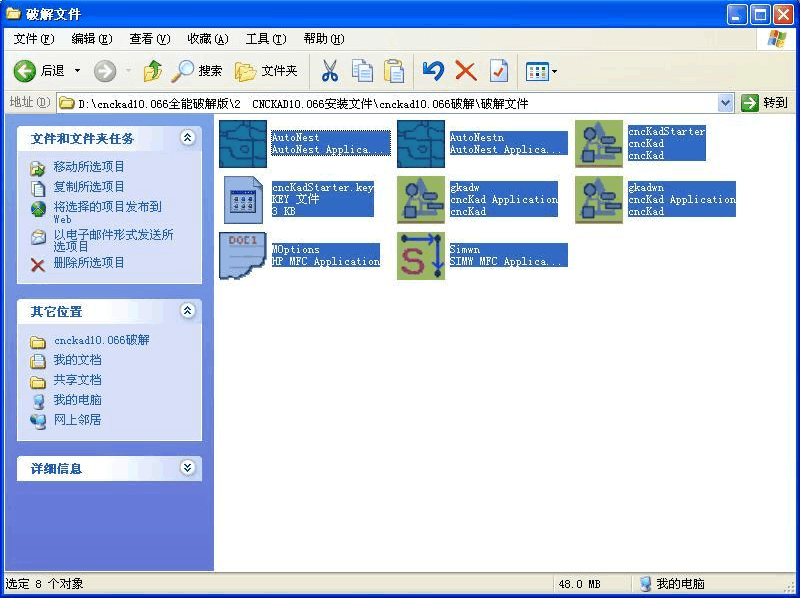Click the Simwn file name text

(x=464, y=249)
